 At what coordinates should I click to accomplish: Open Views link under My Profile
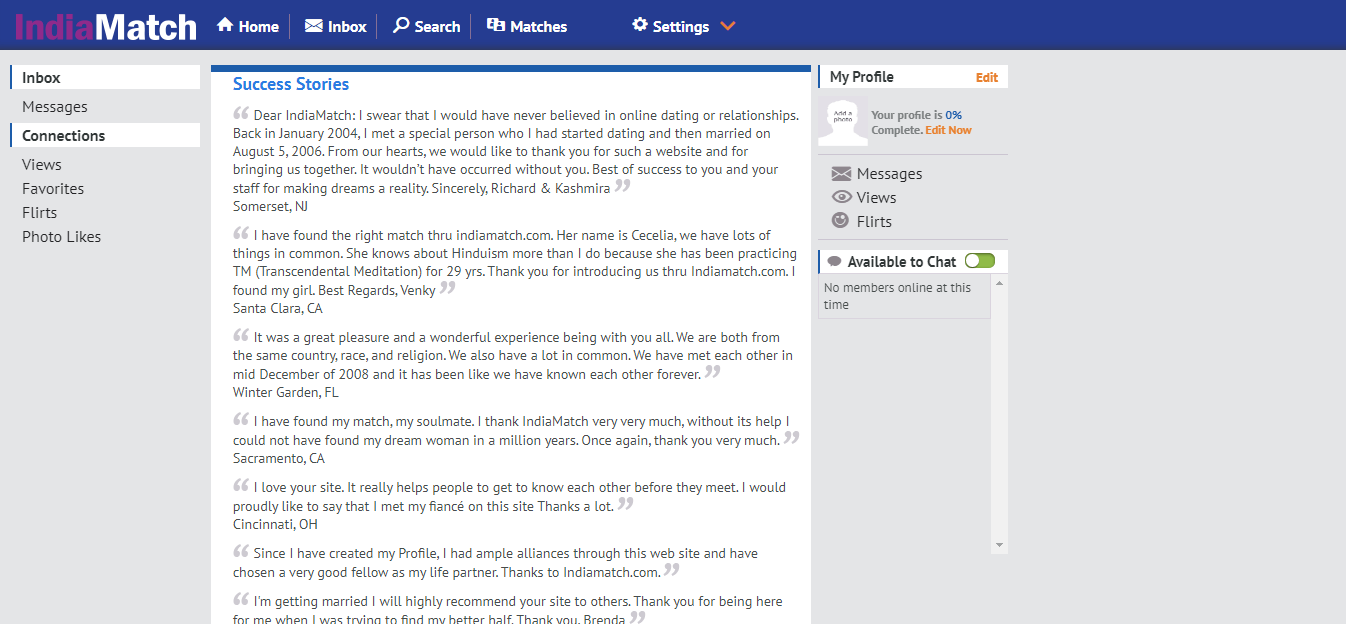tap(877, 198)
